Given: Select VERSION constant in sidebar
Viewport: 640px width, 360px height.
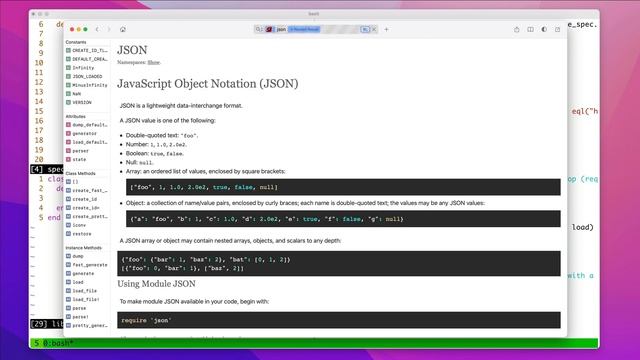Looking at the screenshot, I should (79, 102).
